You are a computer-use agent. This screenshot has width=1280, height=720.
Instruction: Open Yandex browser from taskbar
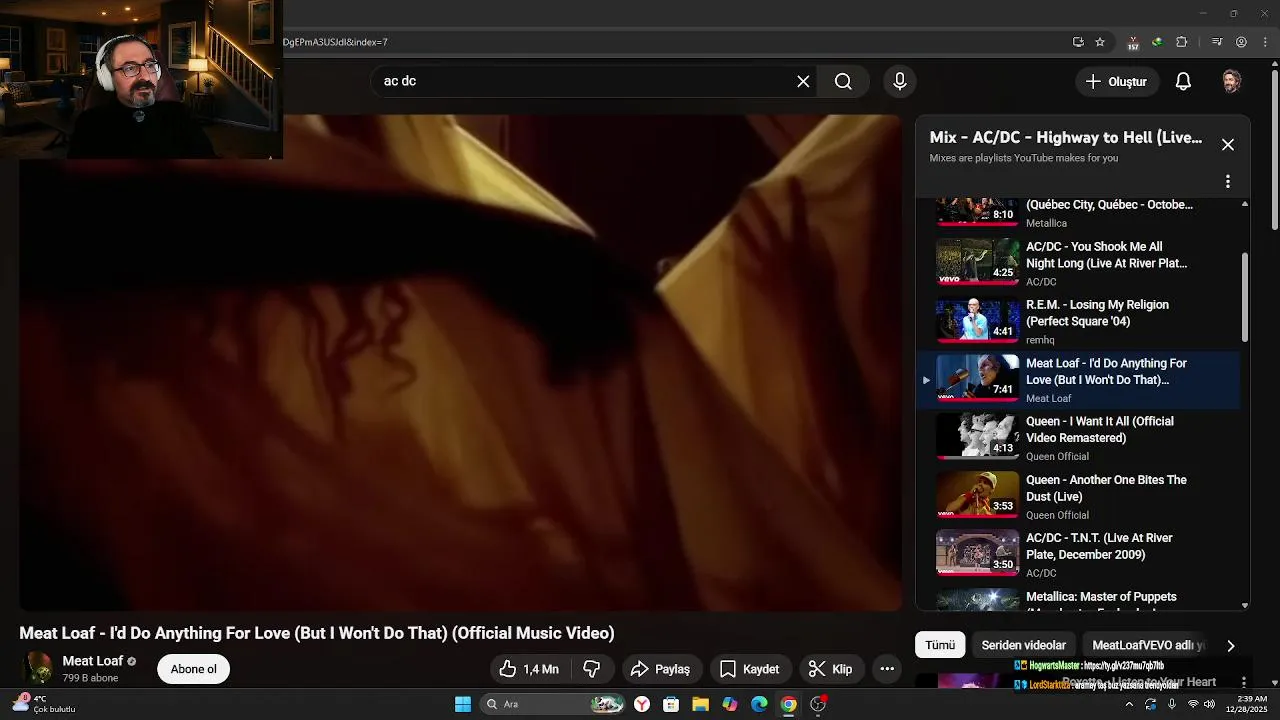click(x=642, y=704)
